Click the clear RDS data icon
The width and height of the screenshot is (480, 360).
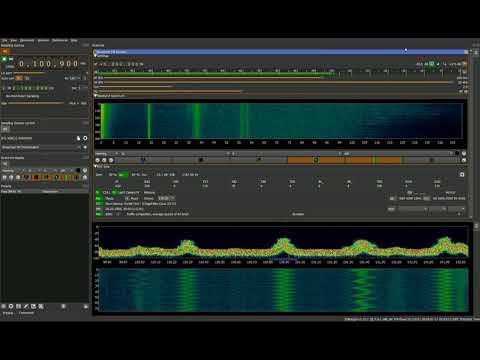[462, 174]
